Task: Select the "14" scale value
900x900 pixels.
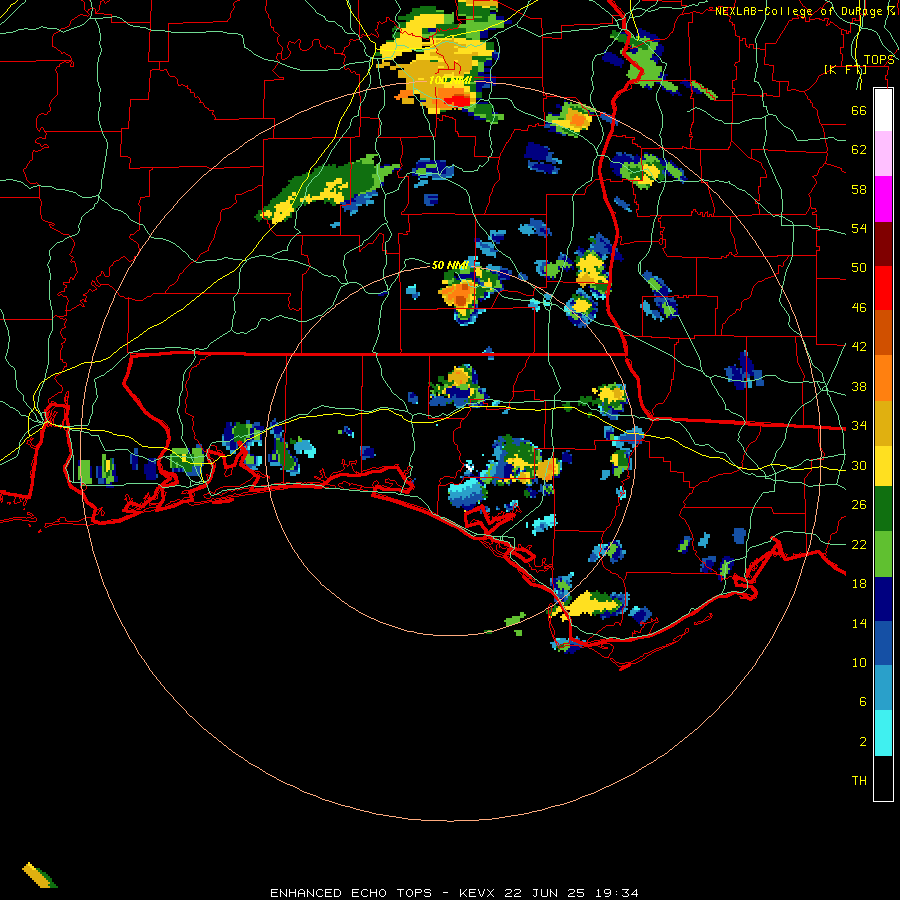Action: pos(859,623)
